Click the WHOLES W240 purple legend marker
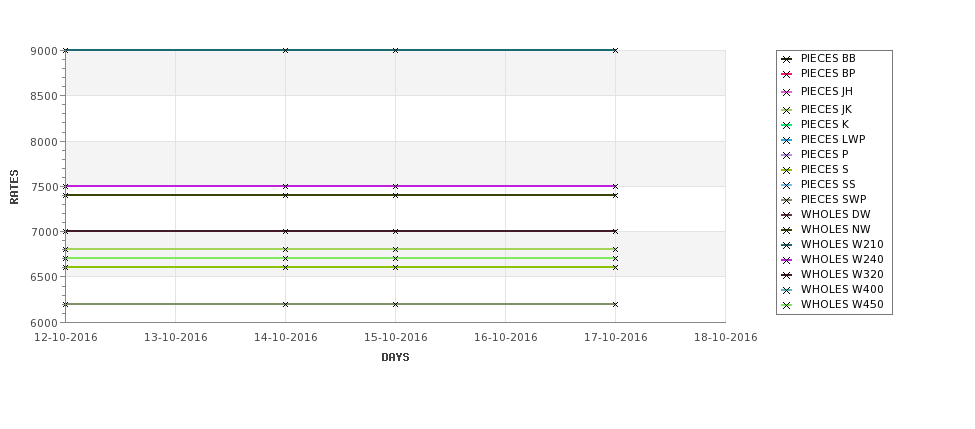Screen dimensions: 975x429 click(x=786, y=260)
